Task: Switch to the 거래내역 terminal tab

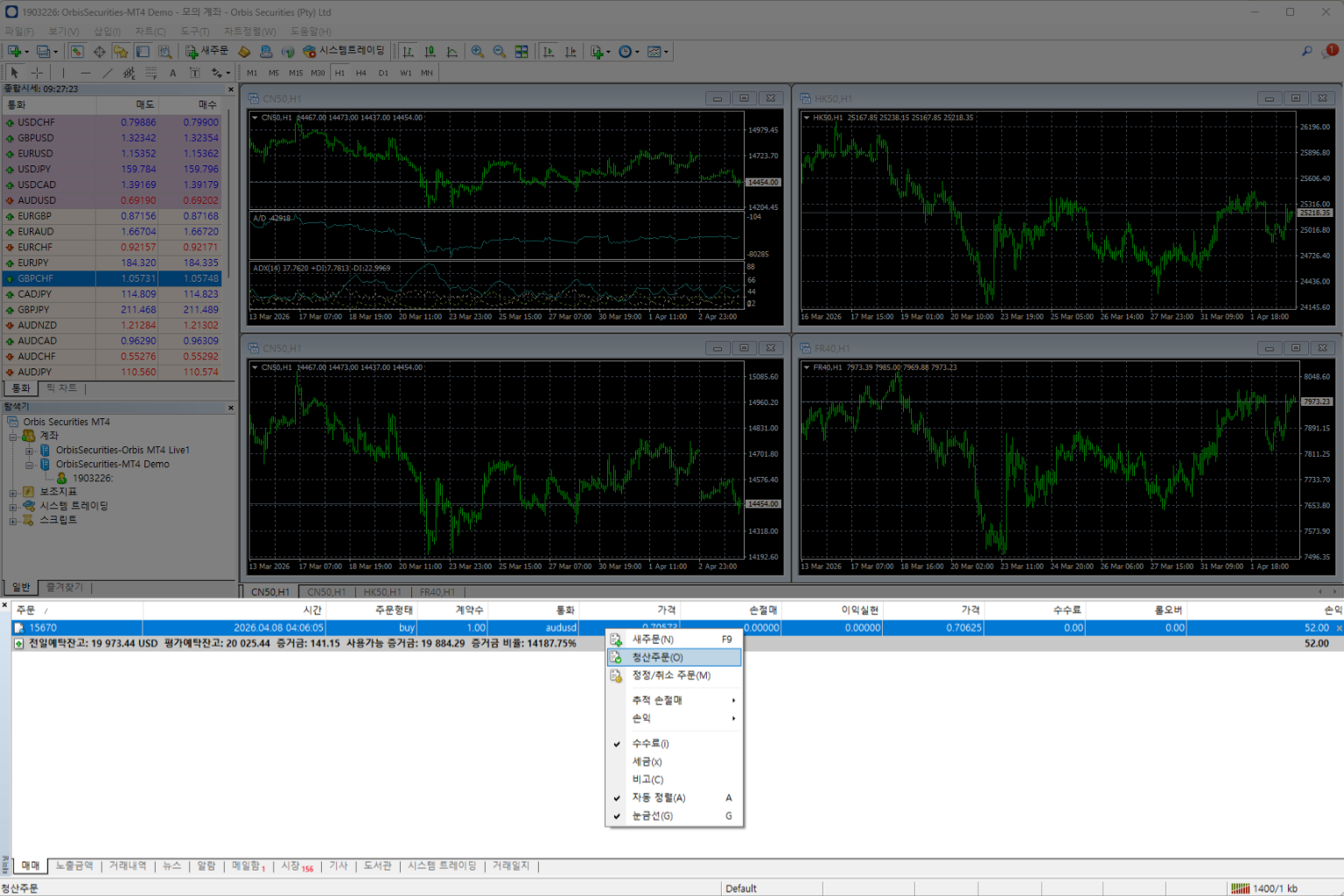Action: point(128,866)
